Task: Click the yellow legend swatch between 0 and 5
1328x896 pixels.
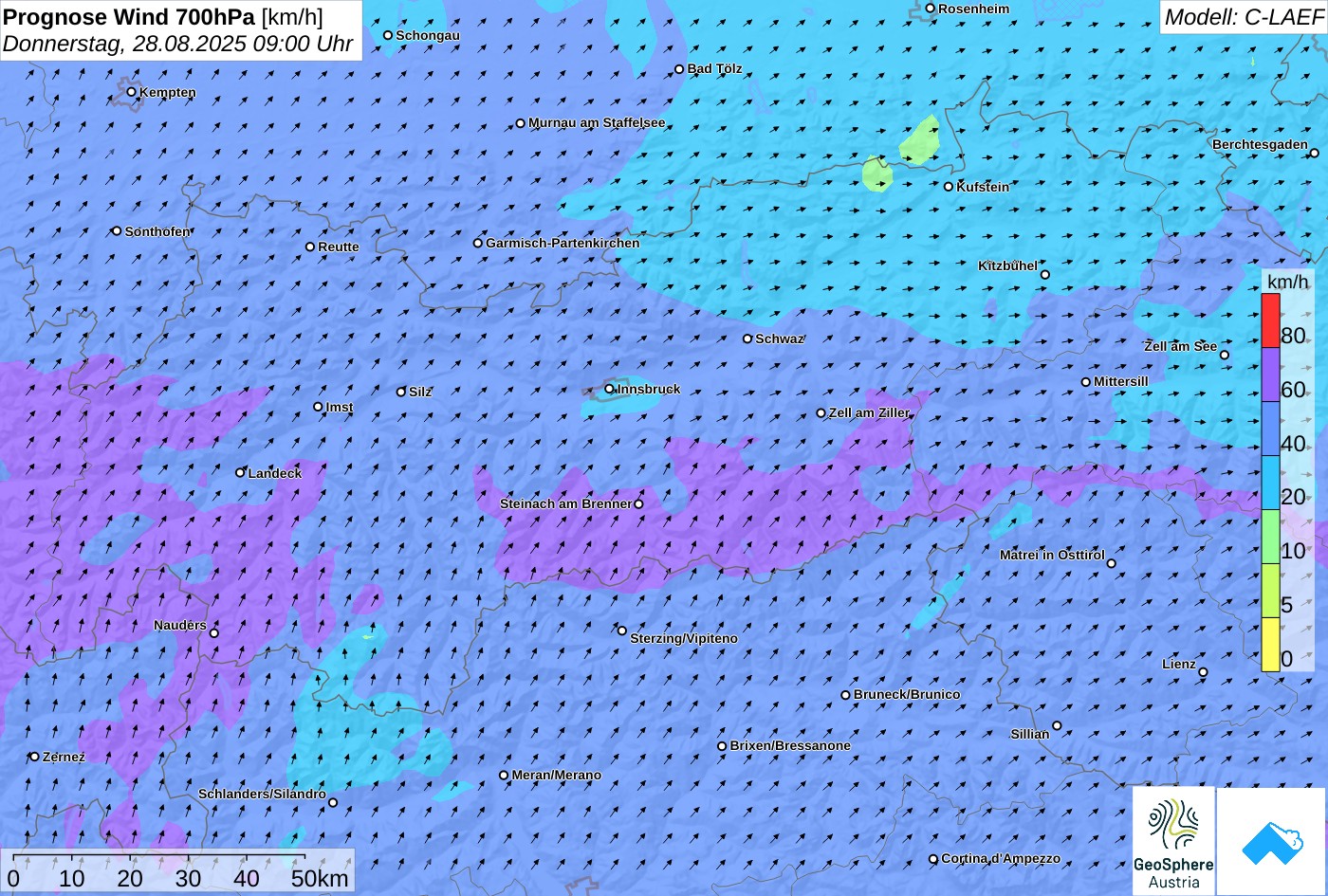Action: click(x=1270, y=645)
